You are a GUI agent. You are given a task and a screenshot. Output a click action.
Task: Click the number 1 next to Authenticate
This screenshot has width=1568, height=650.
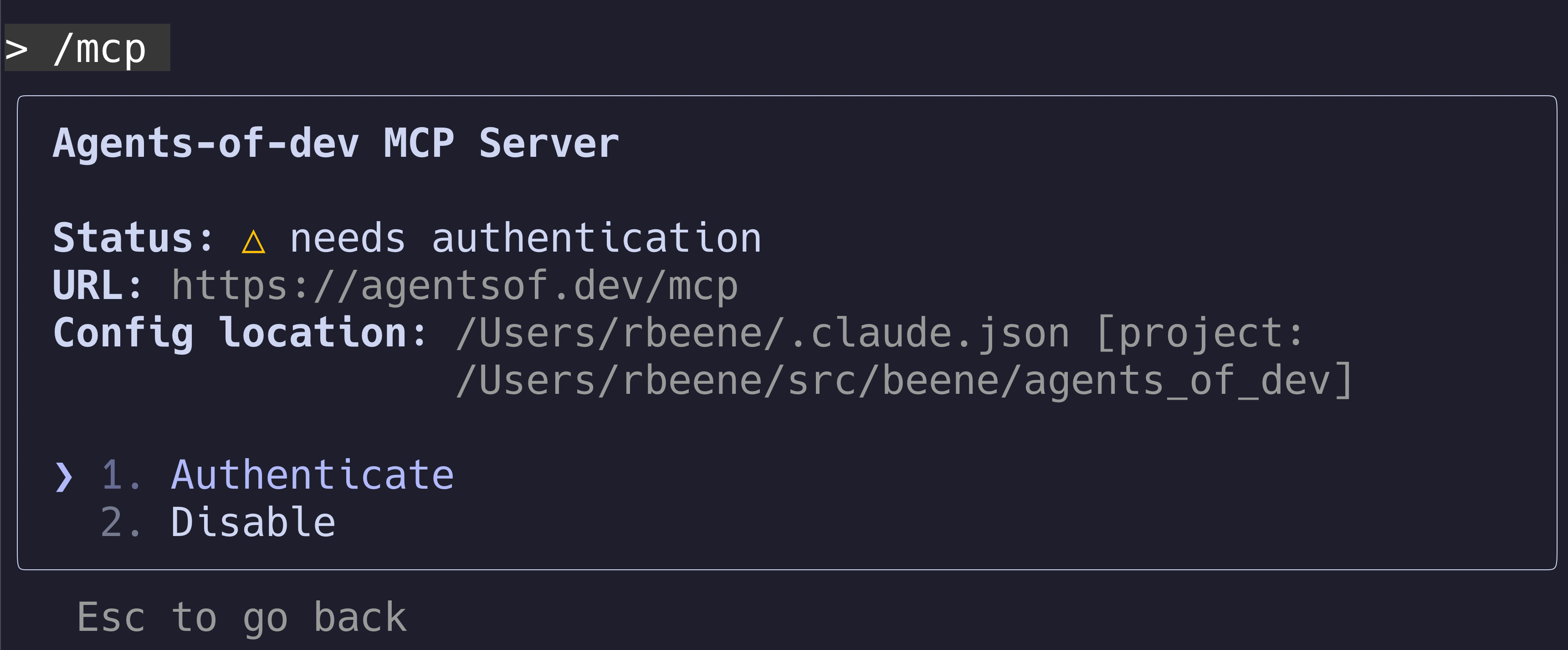coord(120,475)
